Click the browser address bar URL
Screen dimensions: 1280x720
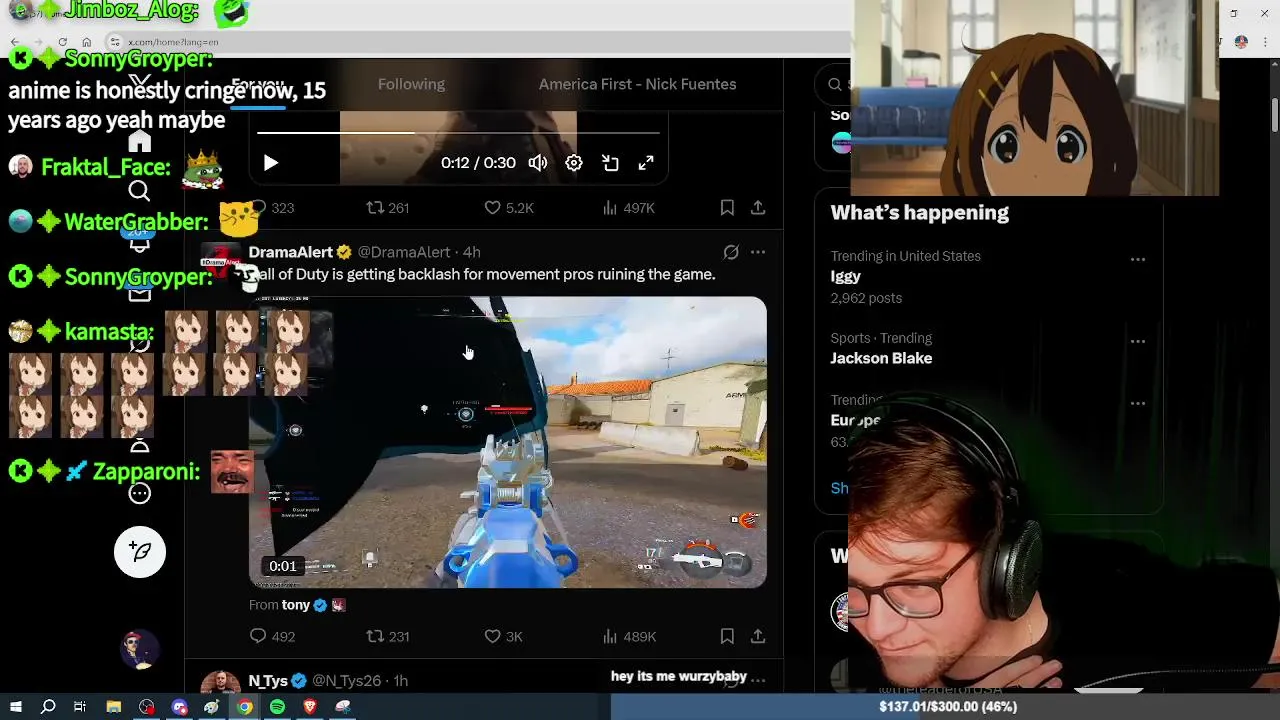tap(173, 42)
